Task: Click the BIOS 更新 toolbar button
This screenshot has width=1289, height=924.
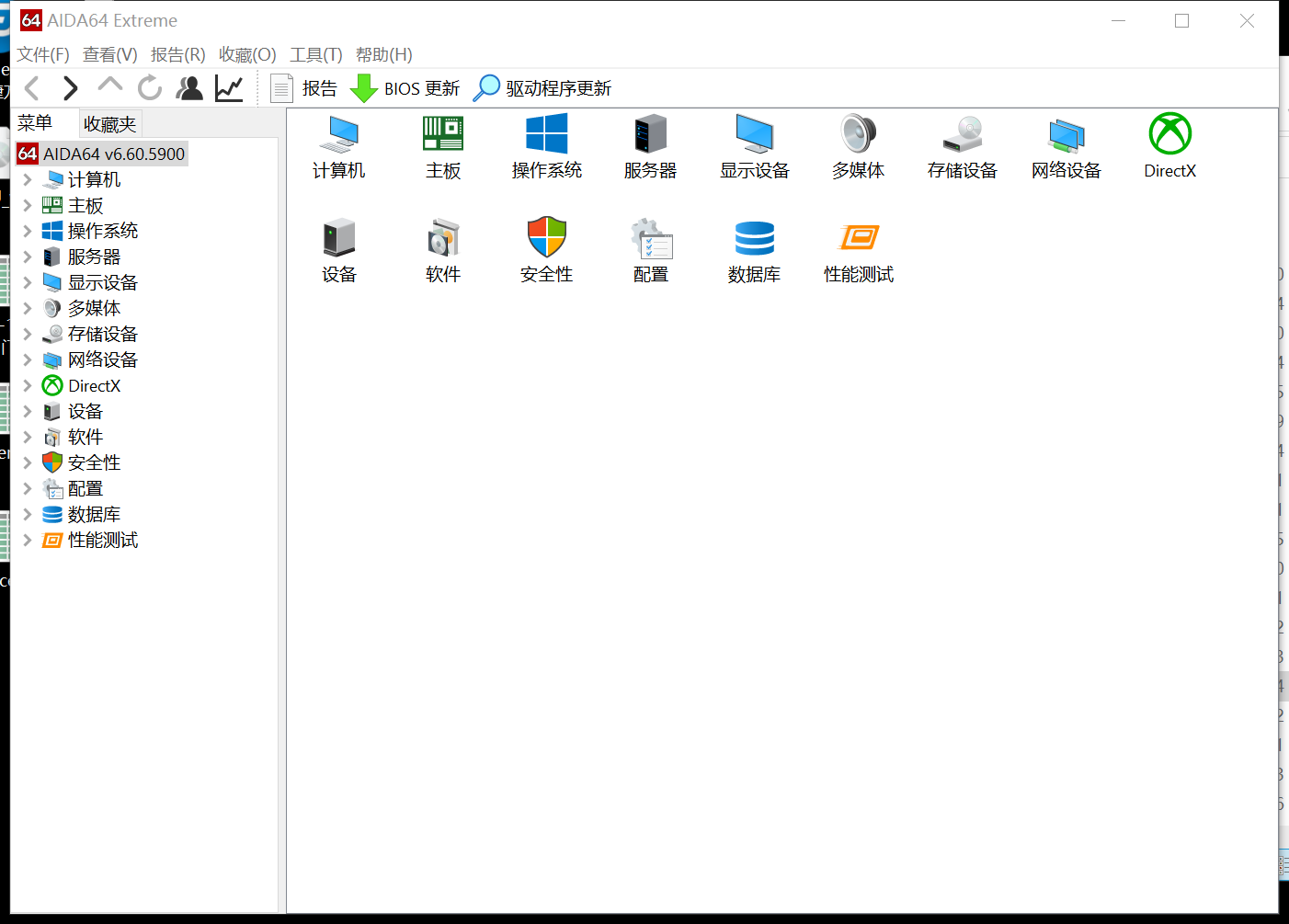Action: coord(405,88)
